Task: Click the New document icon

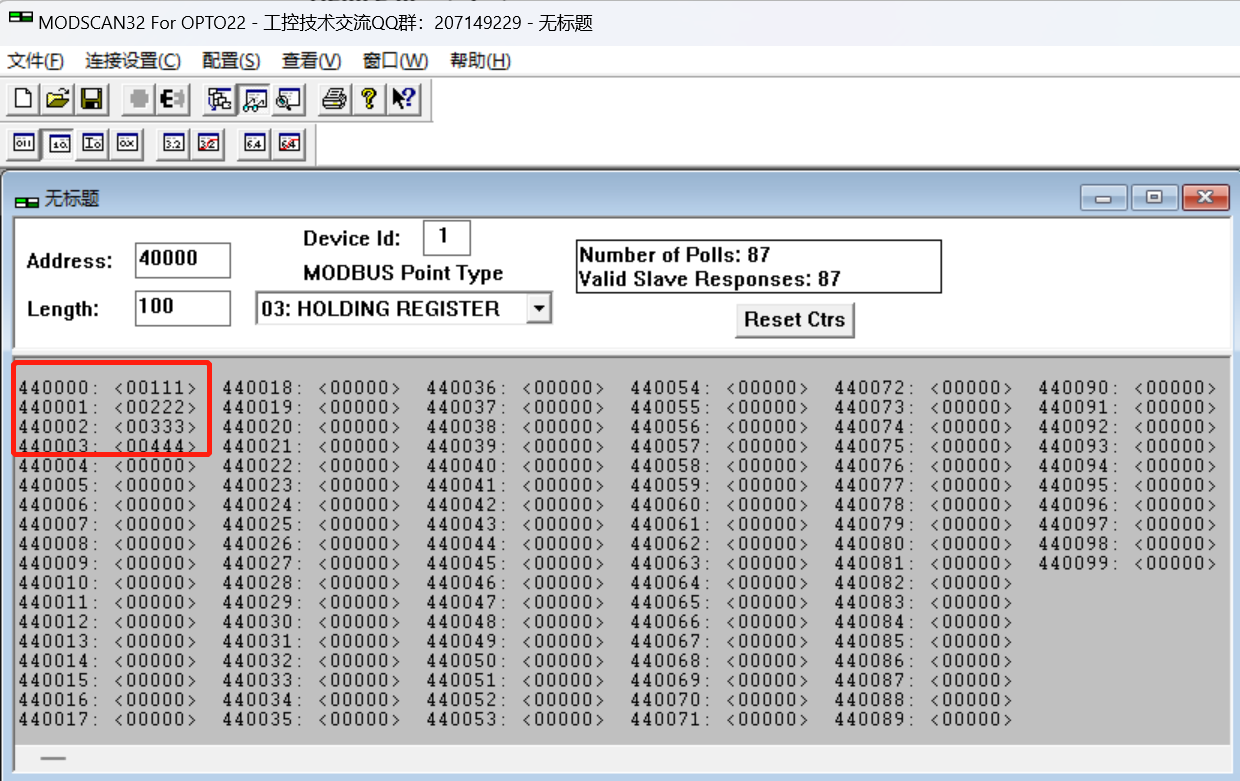Action: point(23,98)
